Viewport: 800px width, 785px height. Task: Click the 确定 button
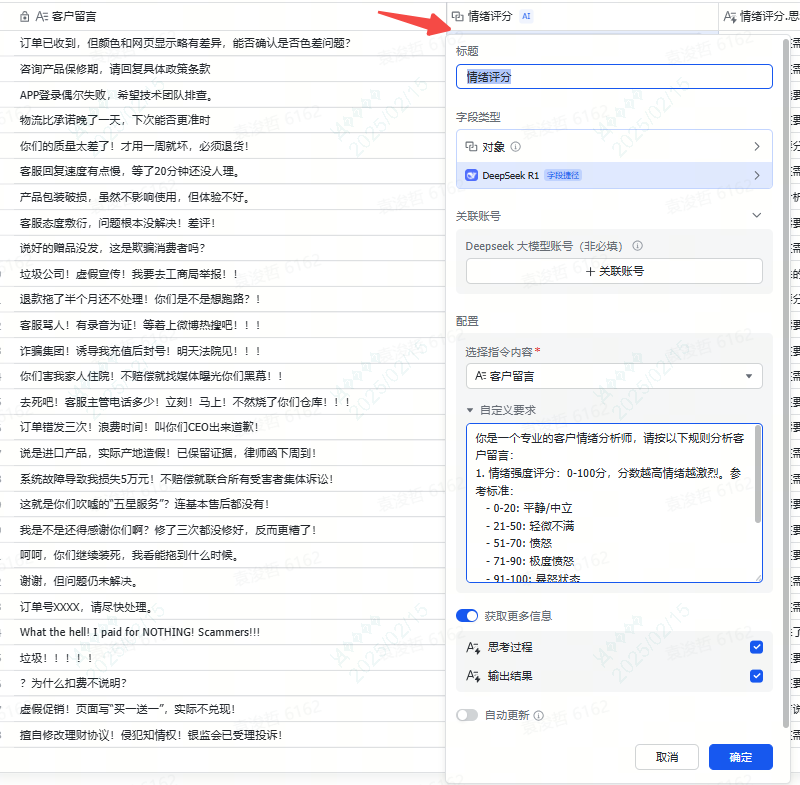click(740, 757)
